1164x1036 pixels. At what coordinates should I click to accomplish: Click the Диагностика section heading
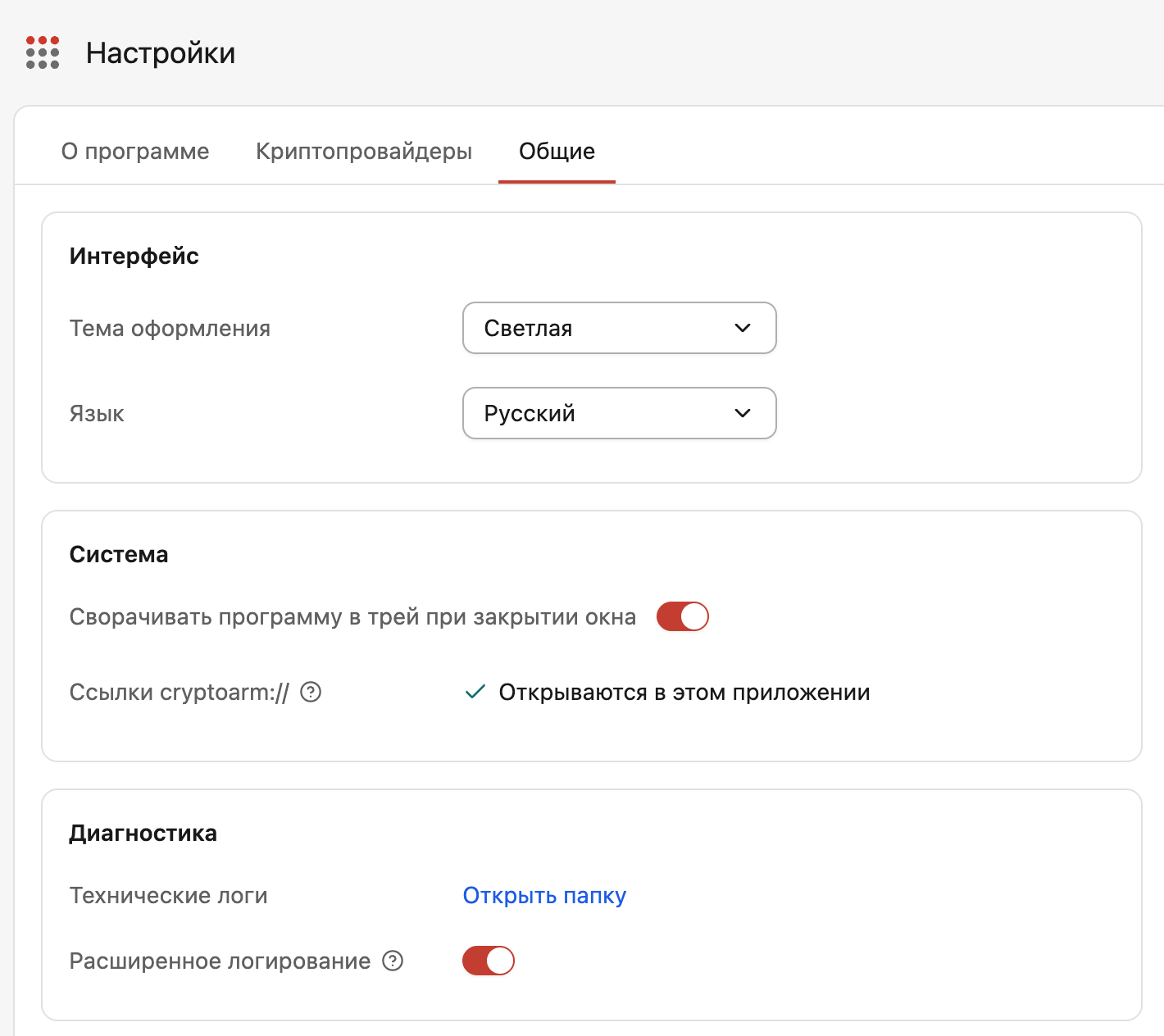143,833
